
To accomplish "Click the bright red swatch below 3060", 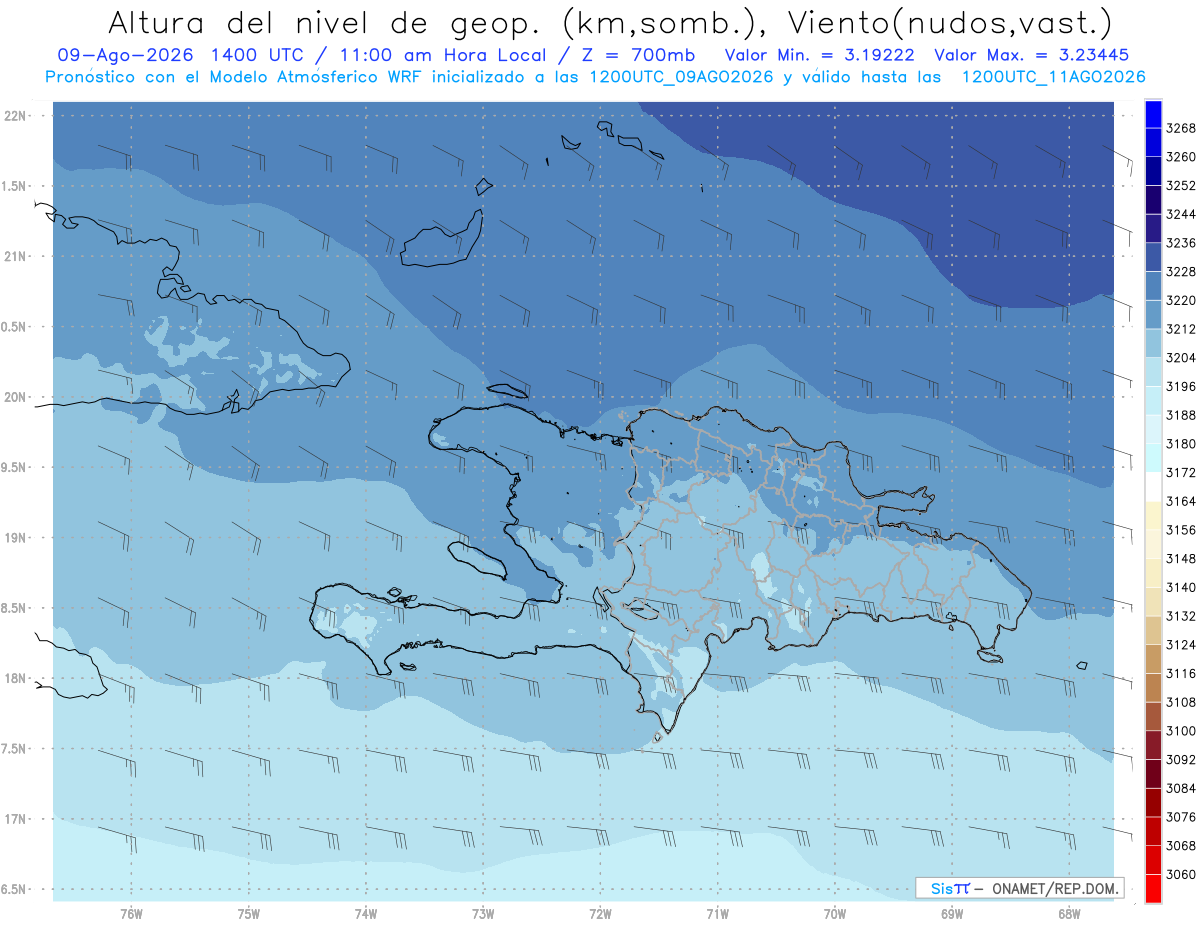I will point(1153,888).
